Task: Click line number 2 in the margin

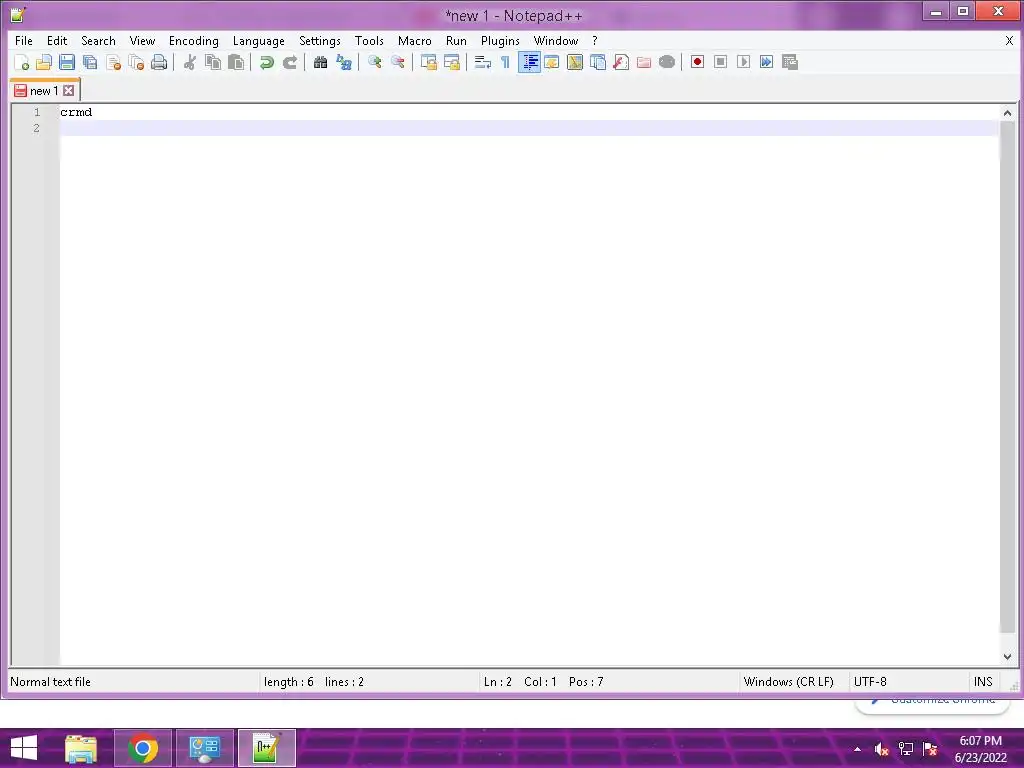Action: tap(37, 128)
